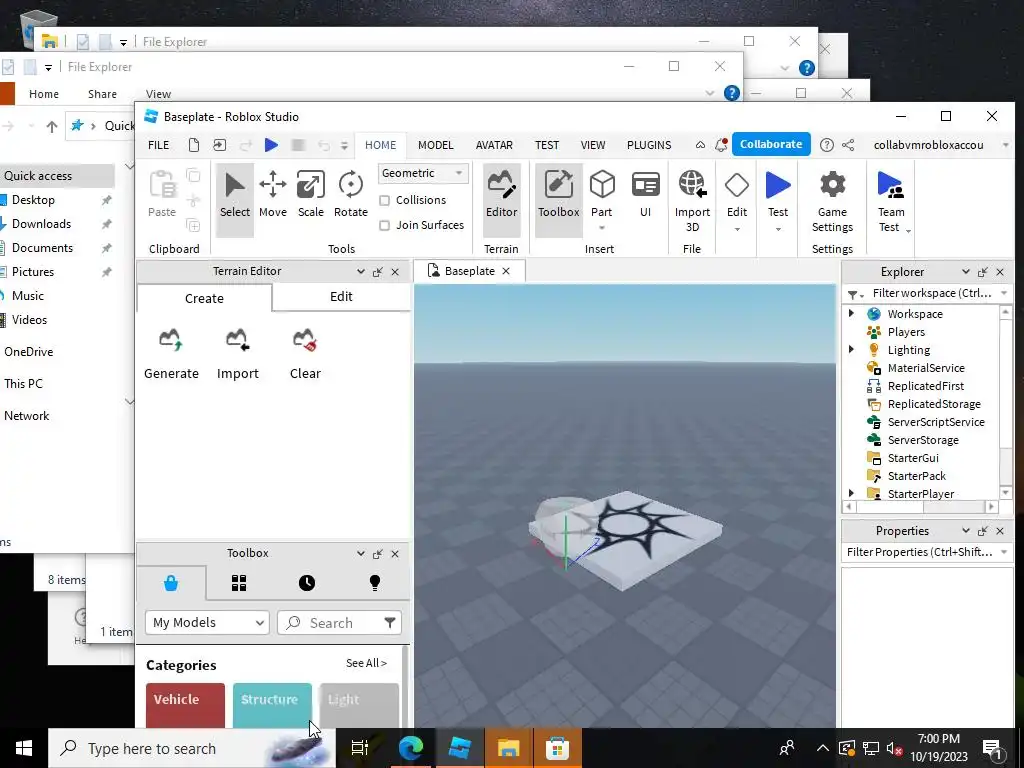Open the Marketplace tab in Toolbox
This screenshot has height=768, width=1024.
pos(171,583)
